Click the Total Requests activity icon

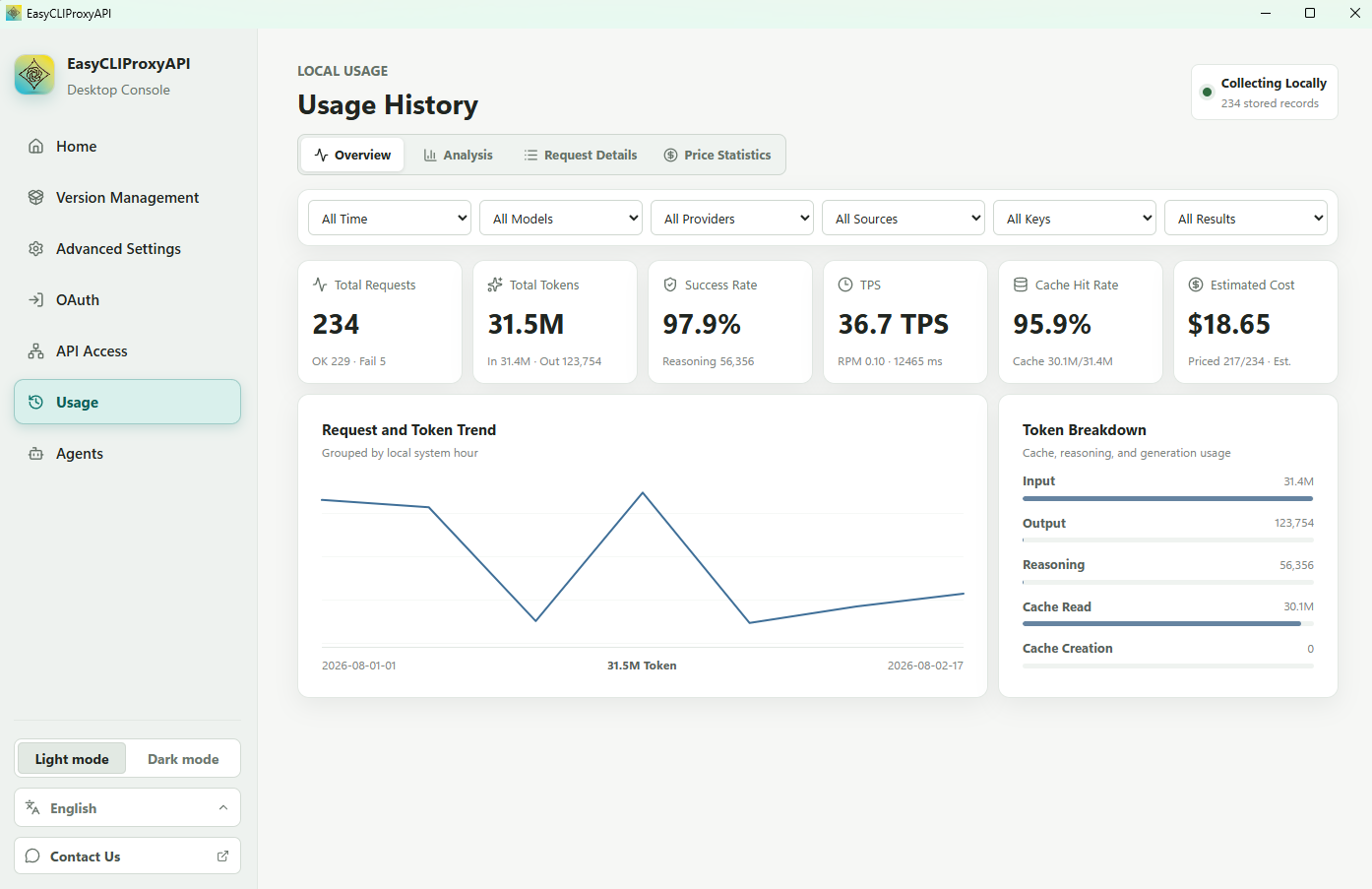[x=320, y=285]
